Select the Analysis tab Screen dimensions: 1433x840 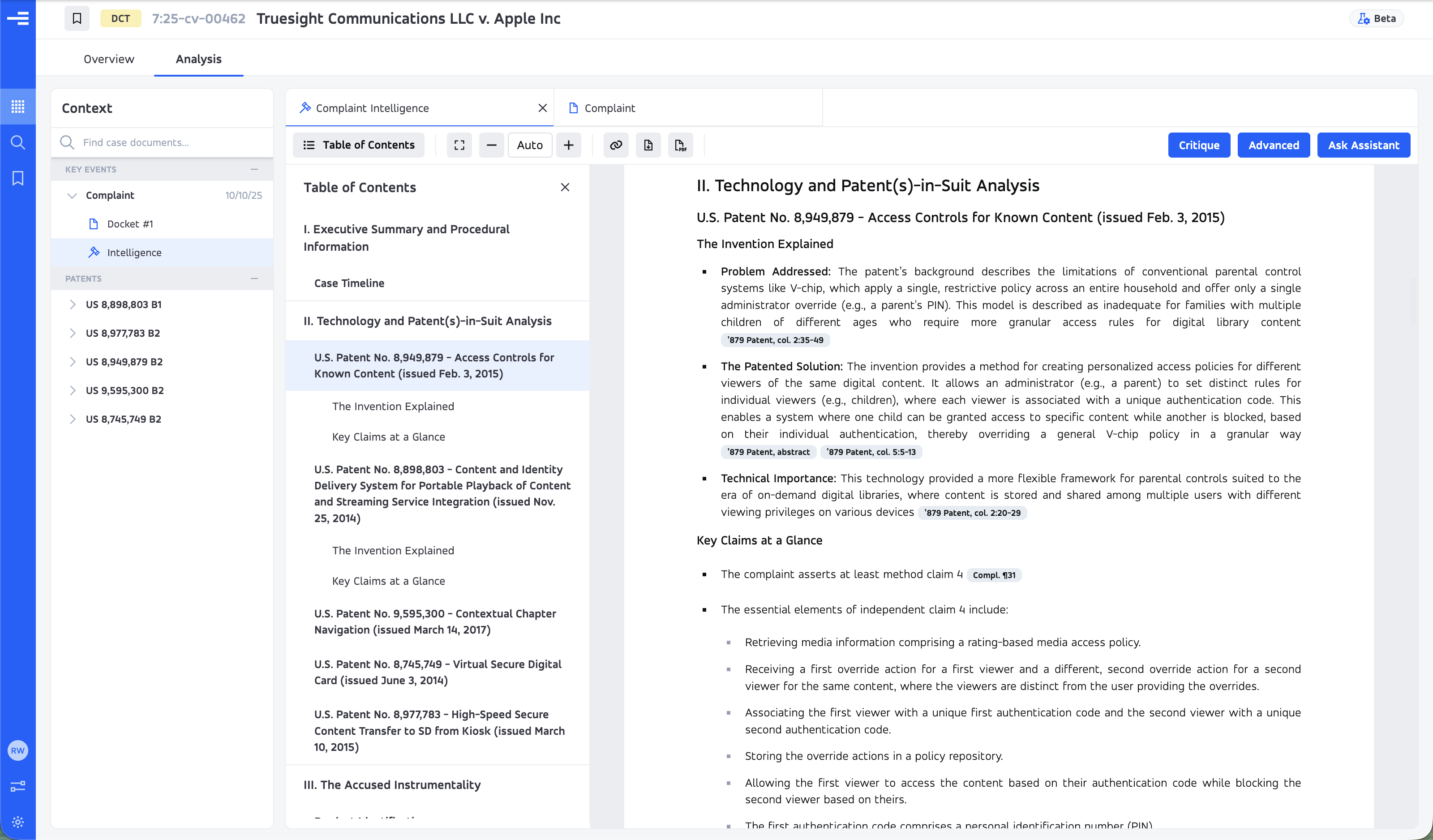pos(198,59)
